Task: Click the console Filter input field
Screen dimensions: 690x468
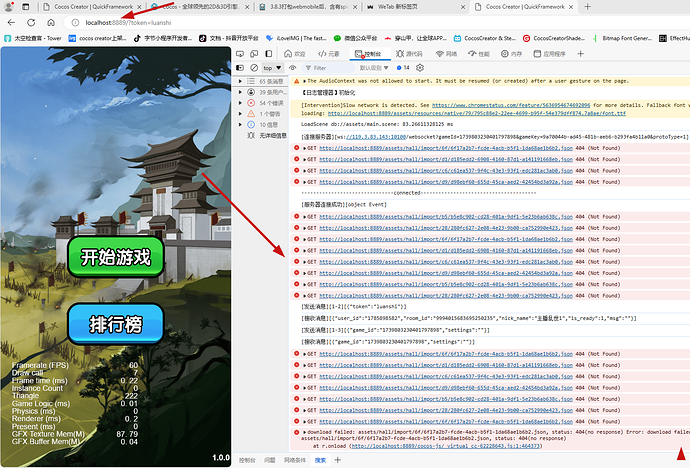Action: point(329,68)
